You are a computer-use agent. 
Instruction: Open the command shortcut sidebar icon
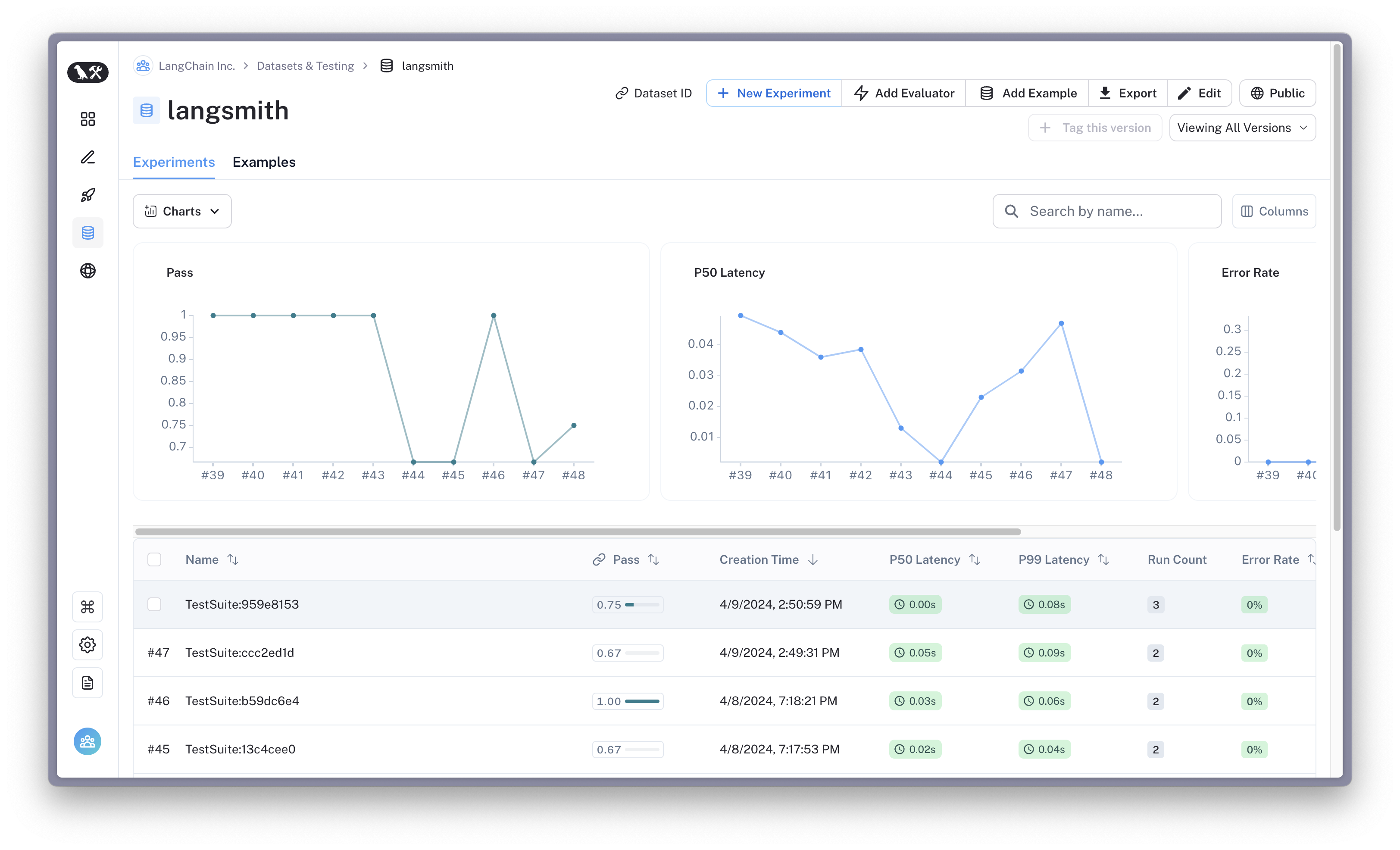pos(87,607)
